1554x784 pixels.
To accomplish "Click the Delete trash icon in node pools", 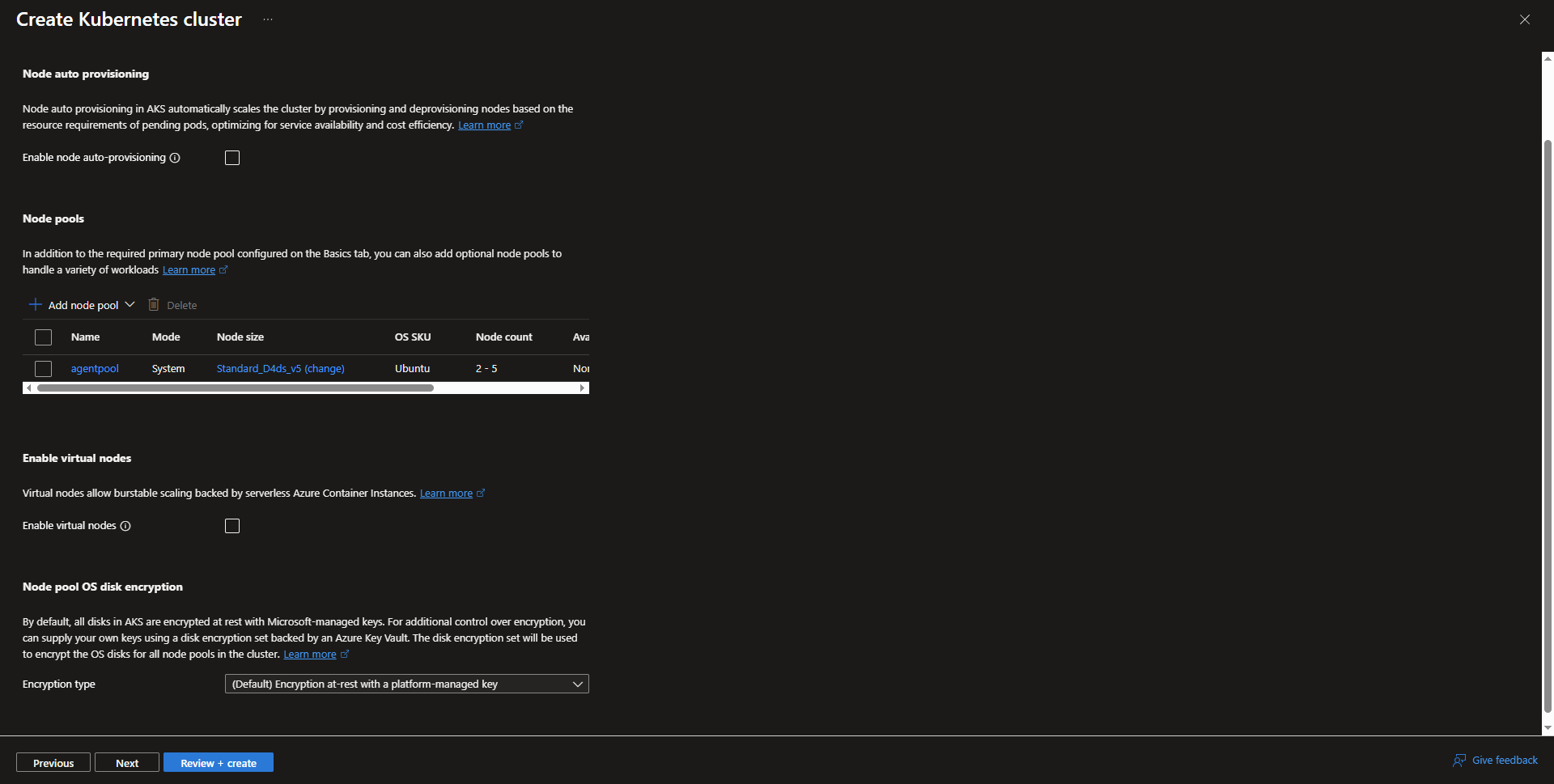I will pos(154,305).
